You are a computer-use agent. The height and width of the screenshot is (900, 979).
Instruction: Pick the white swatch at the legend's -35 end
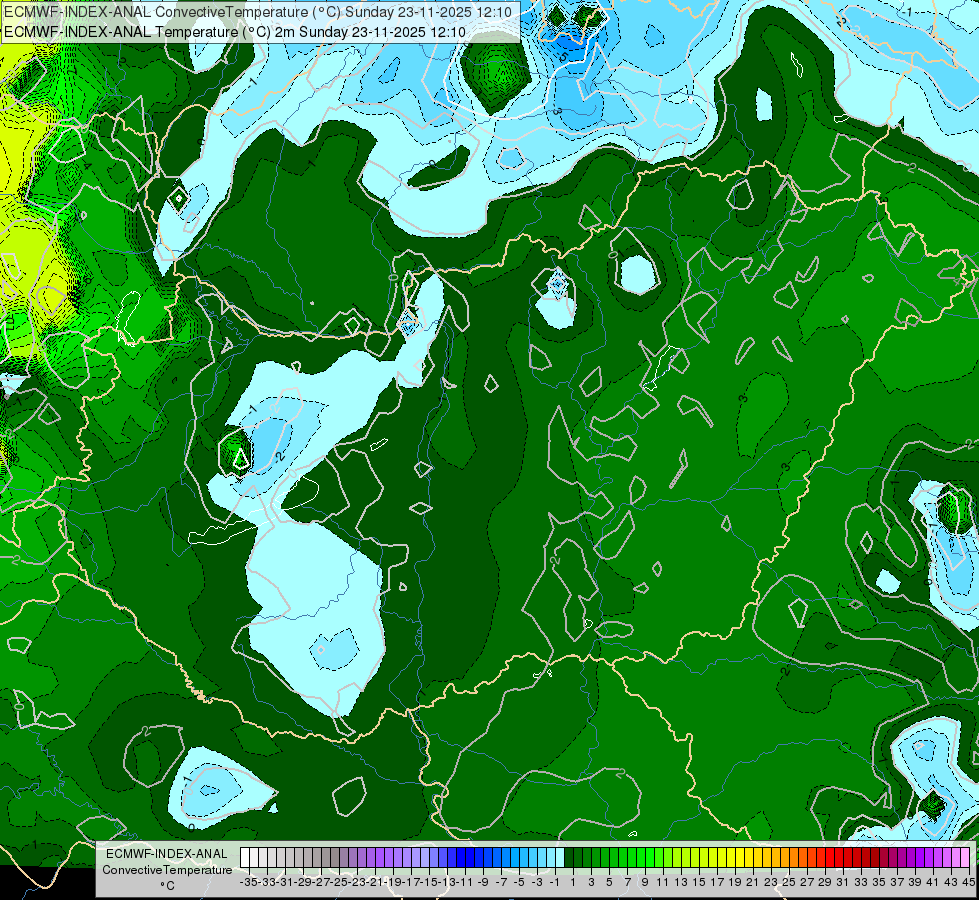click(245, 857)
